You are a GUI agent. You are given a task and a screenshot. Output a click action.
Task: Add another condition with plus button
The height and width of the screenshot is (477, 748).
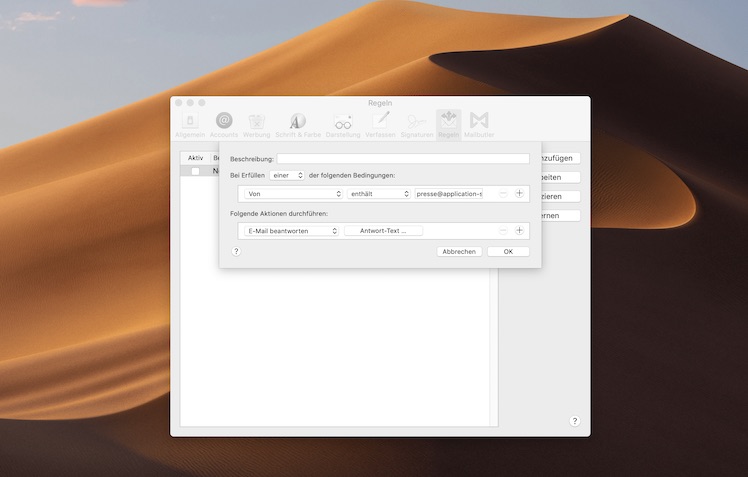pyautogui.click(x=519, y=194)
